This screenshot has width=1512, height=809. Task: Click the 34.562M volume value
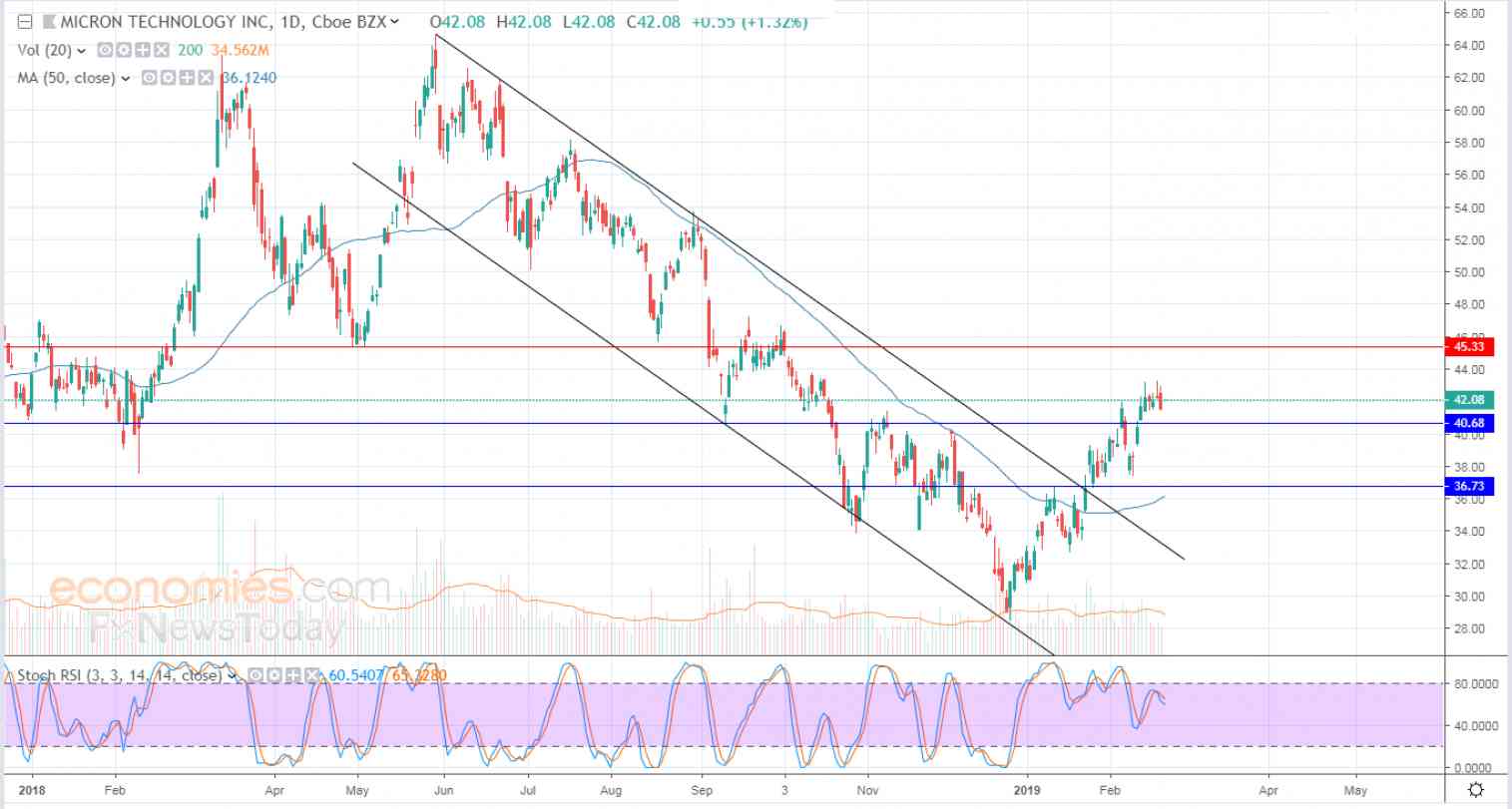point(240,50)
